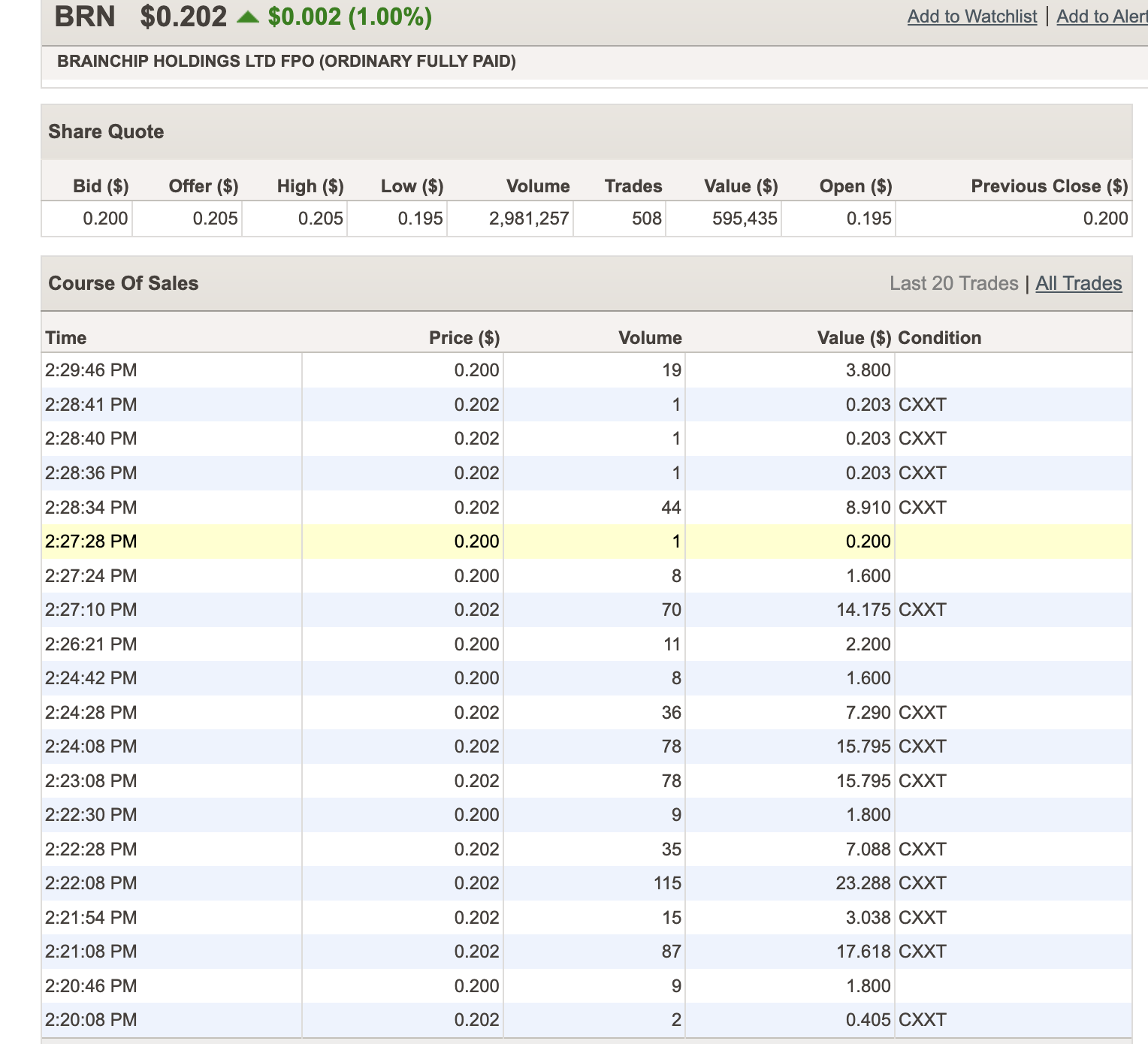Click the 2,981,257 volume value in Share Quote
The height and width of the screenshot is (1044, 1148).
click(x=529, y=219)
